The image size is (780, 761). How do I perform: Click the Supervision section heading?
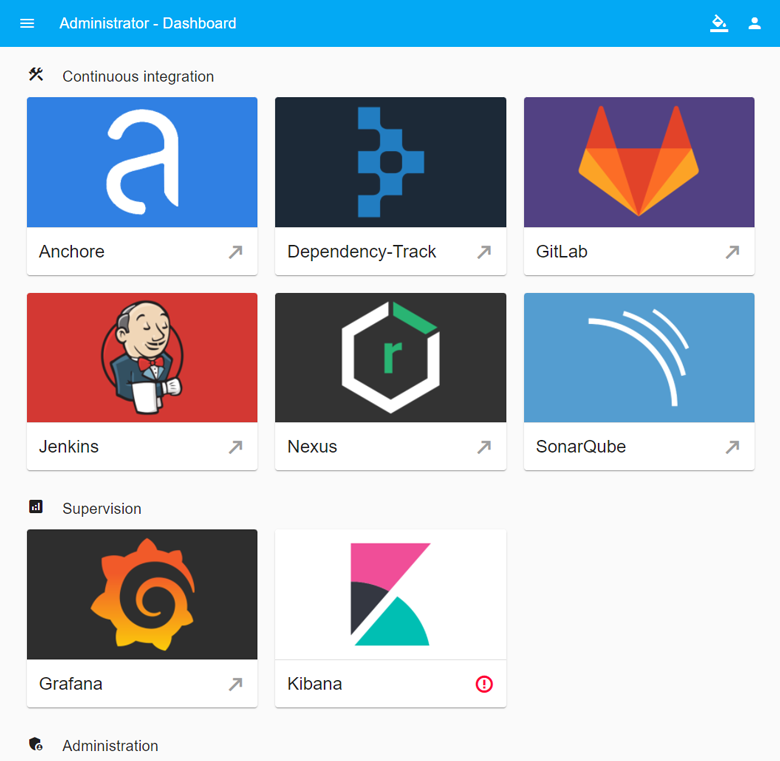102,508
